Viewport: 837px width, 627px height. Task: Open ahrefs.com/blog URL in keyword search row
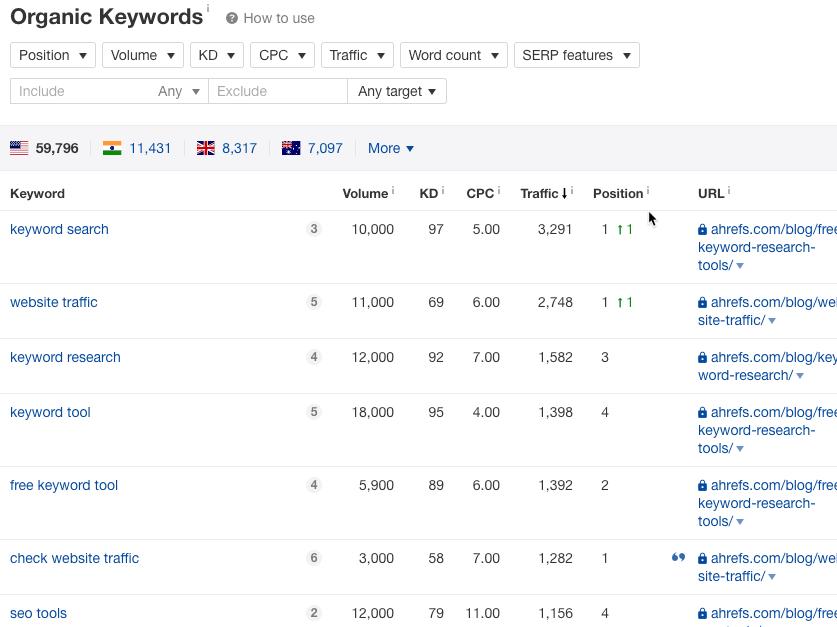tap(767, 247)
